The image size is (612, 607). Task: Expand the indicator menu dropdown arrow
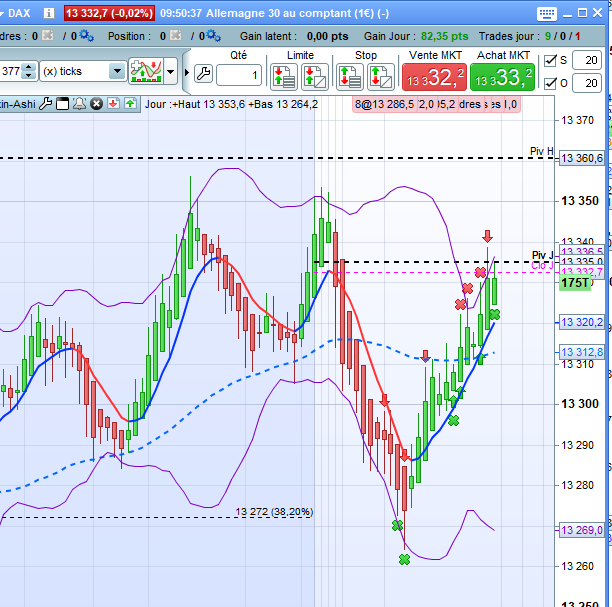tap(171, 71)
